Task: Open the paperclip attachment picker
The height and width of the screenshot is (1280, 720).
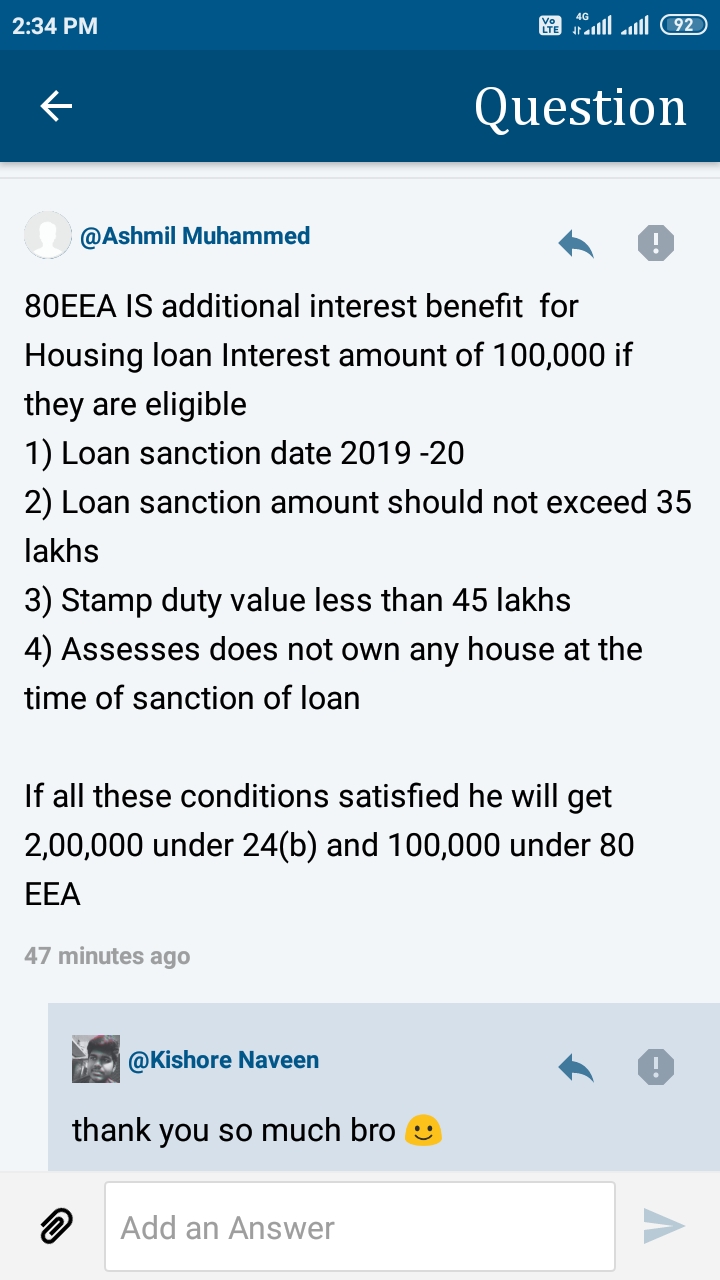Action: click(x=56, y=1226)
